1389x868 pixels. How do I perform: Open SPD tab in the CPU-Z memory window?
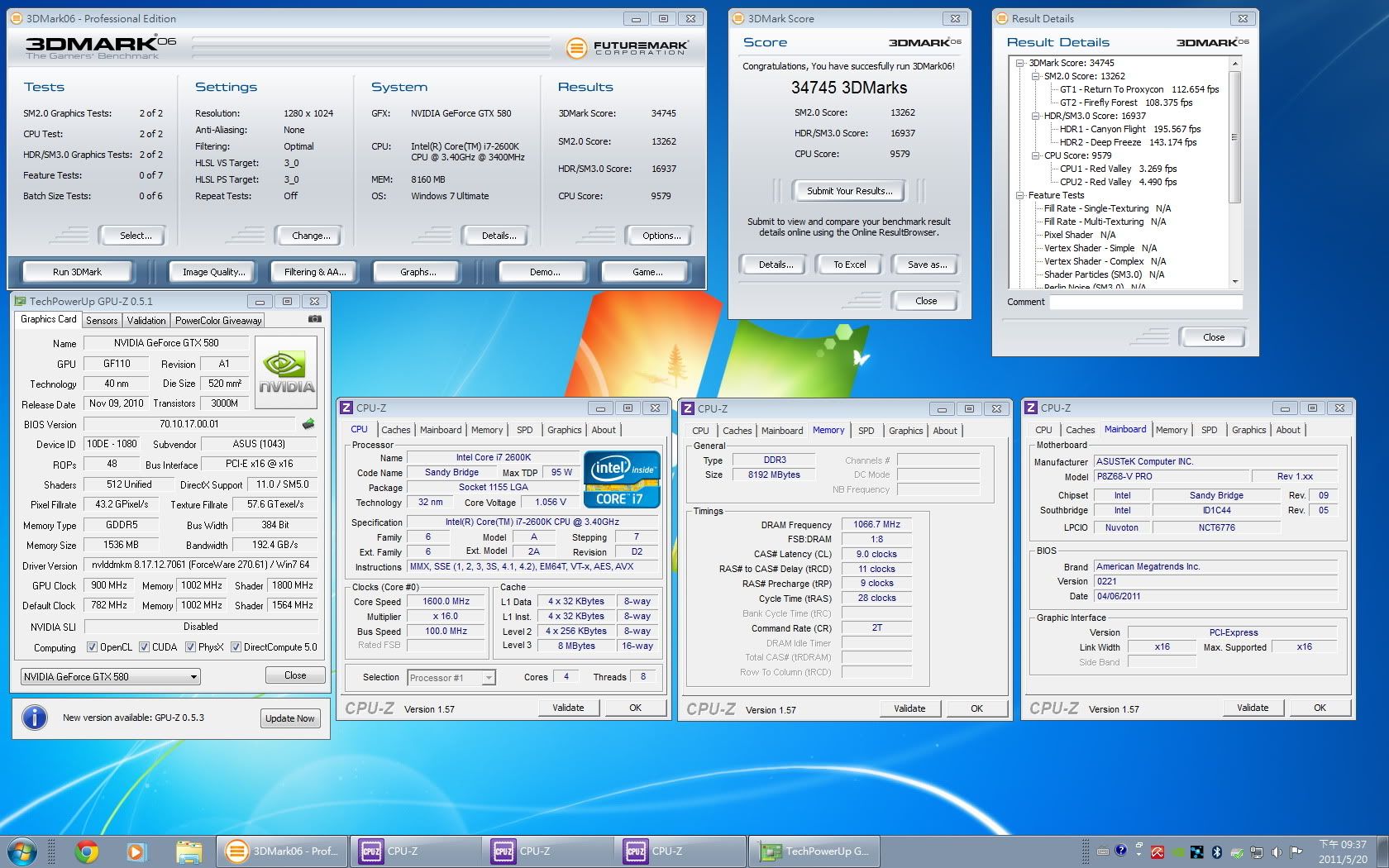pos(866,431)
